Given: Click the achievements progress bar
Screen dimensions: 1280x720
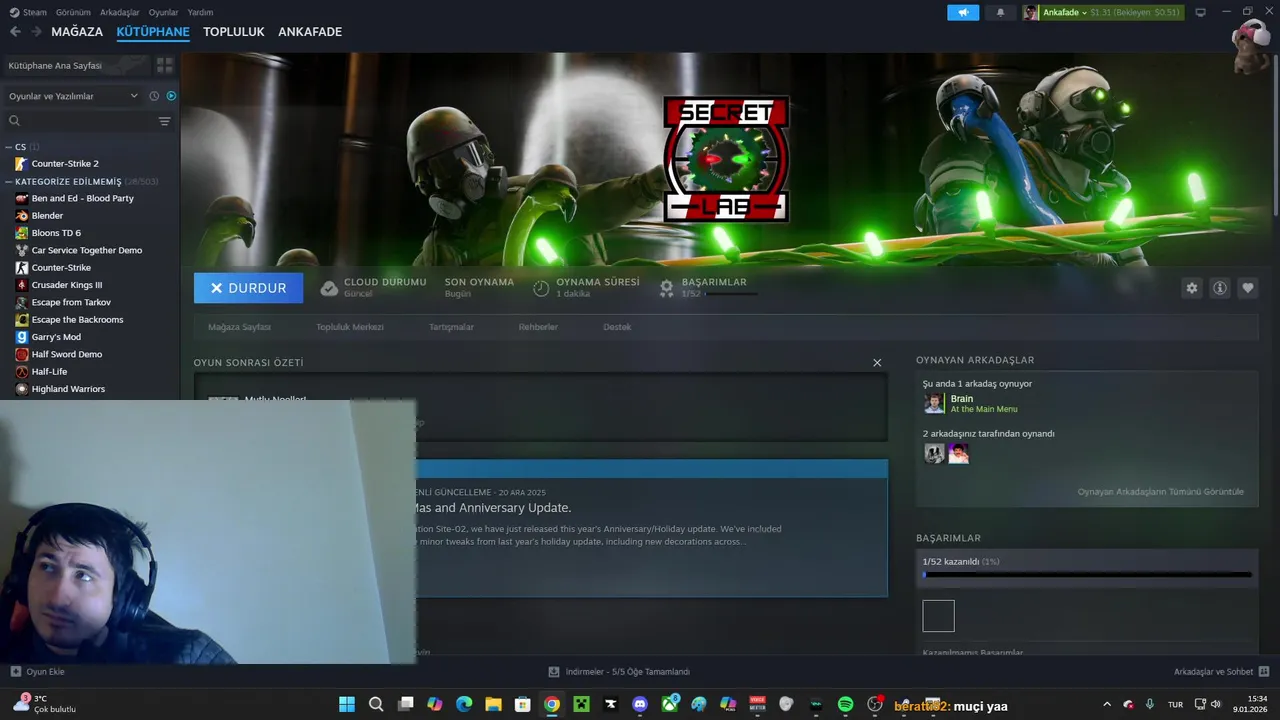Looking at the screenshot, I should (1087, 575).
